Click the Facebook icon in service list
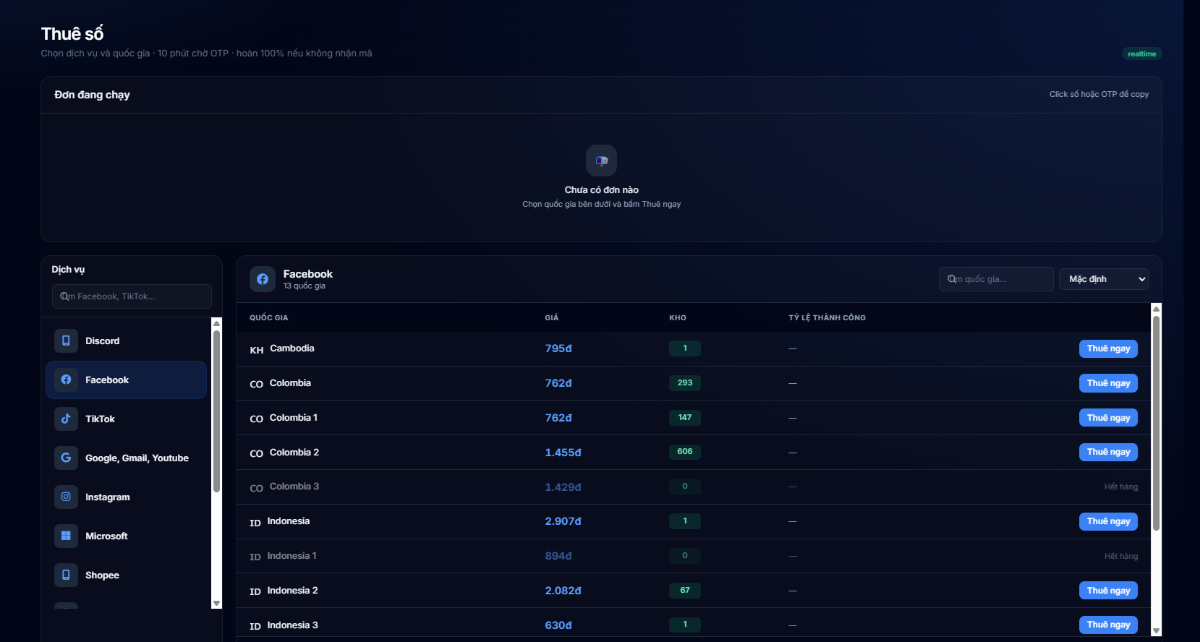The width and height of the screenshot is (1200, 642). [x=66, y=380]
